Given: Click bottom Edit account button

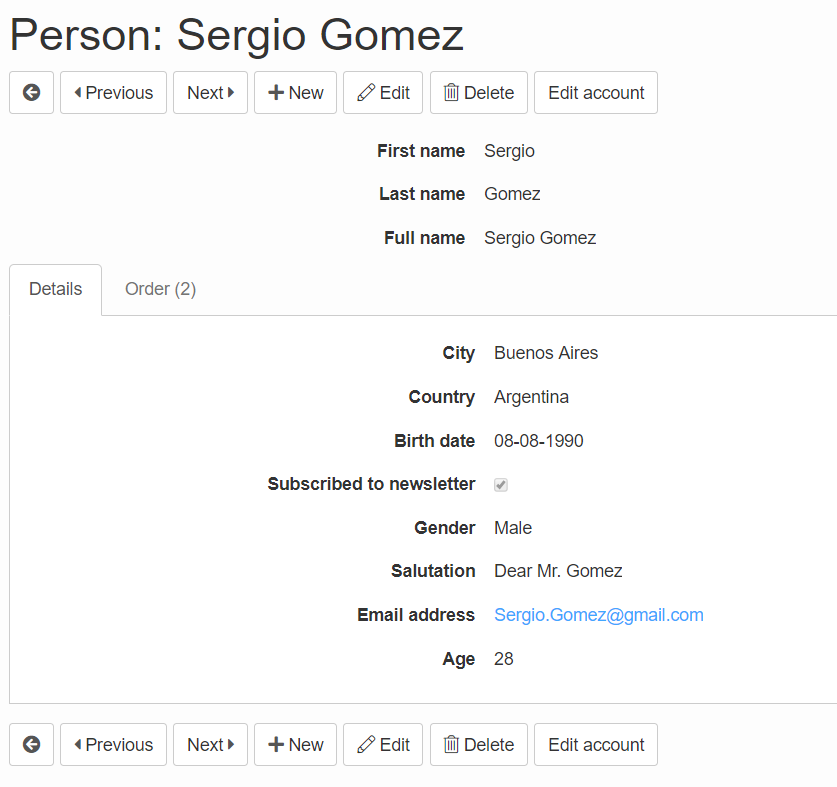Looking at the screenshot, I should 596,744.
